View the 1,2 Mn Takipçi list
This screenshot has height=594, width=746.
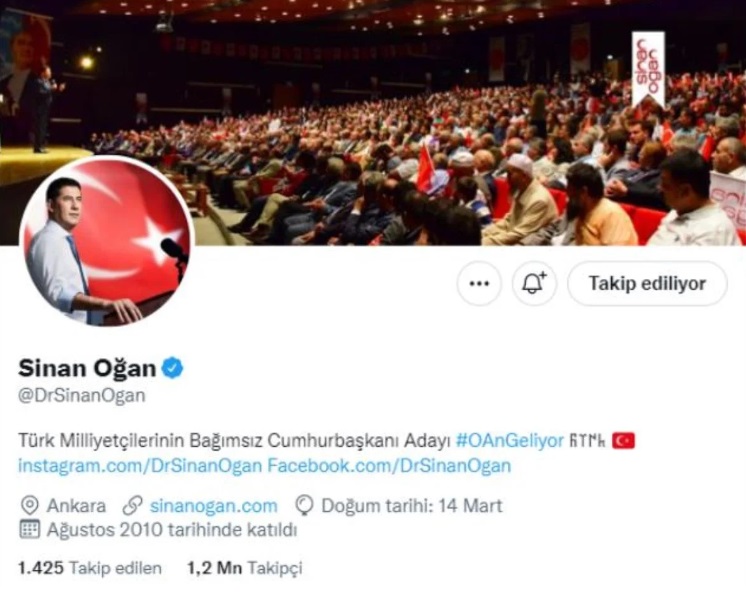point(245,568)
